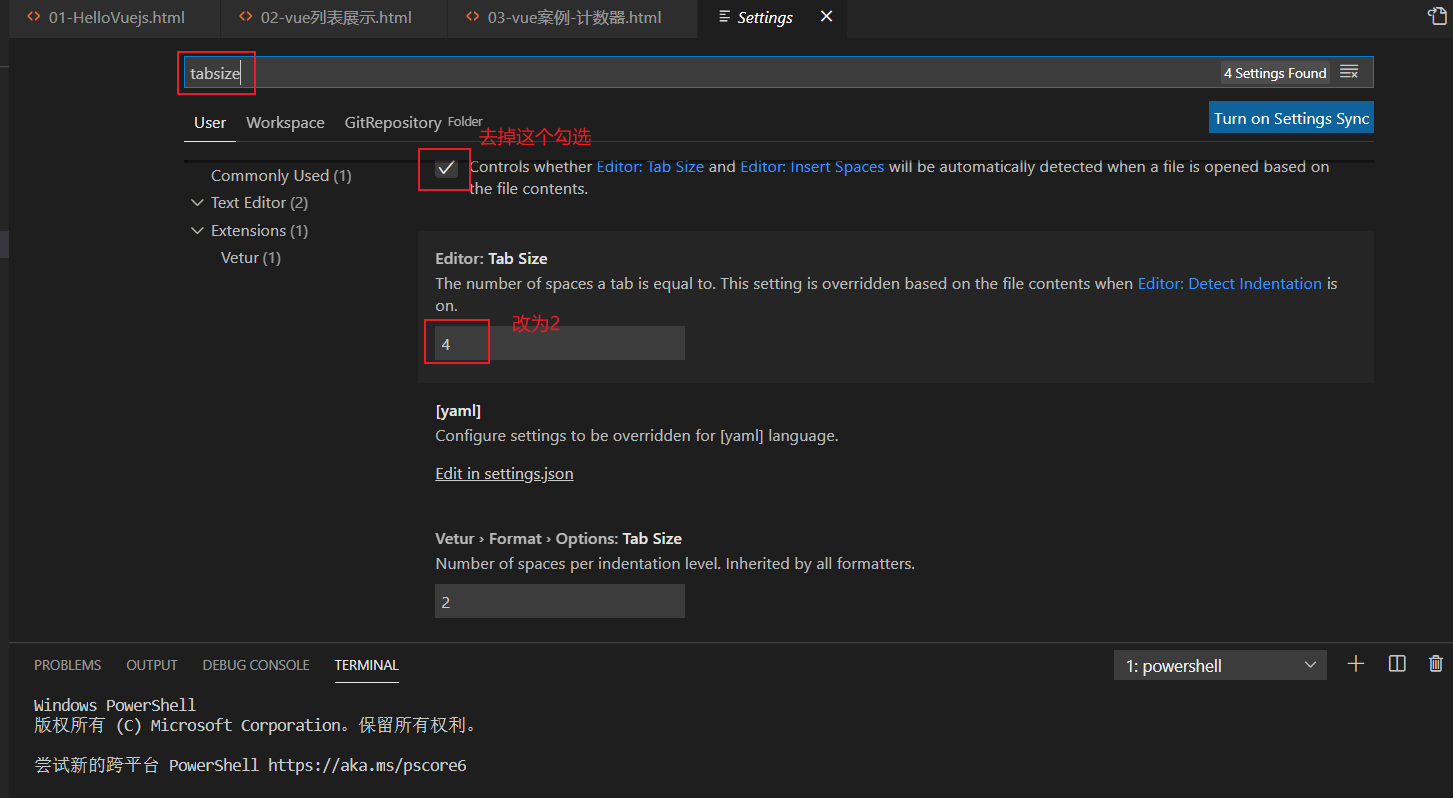Select Commonly Used (1) in settings tree
Image resolution: width=1453 pixels, height=798 pixels.
(x=281, y=175)
